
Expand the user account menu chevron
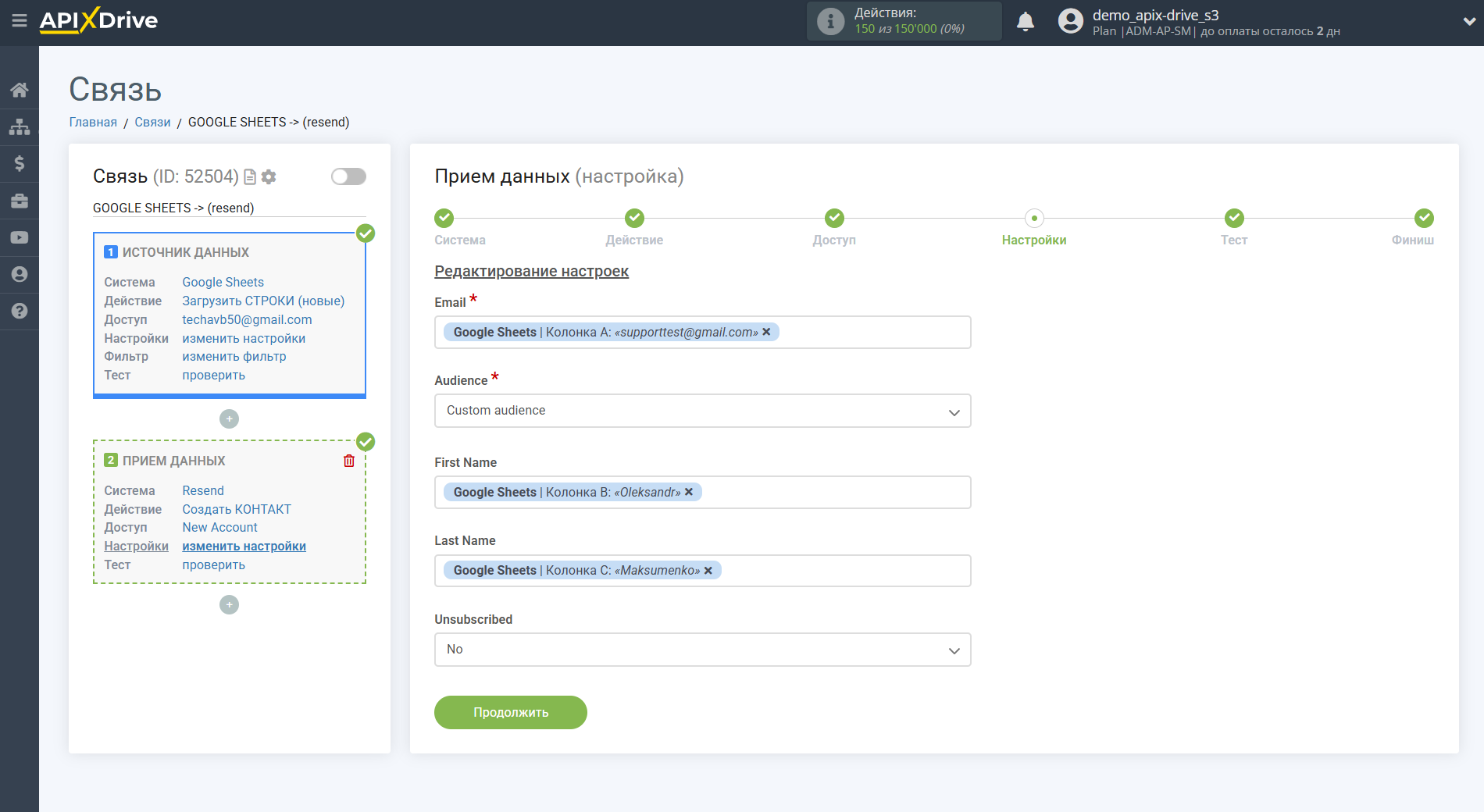(x=1468, y=22)
